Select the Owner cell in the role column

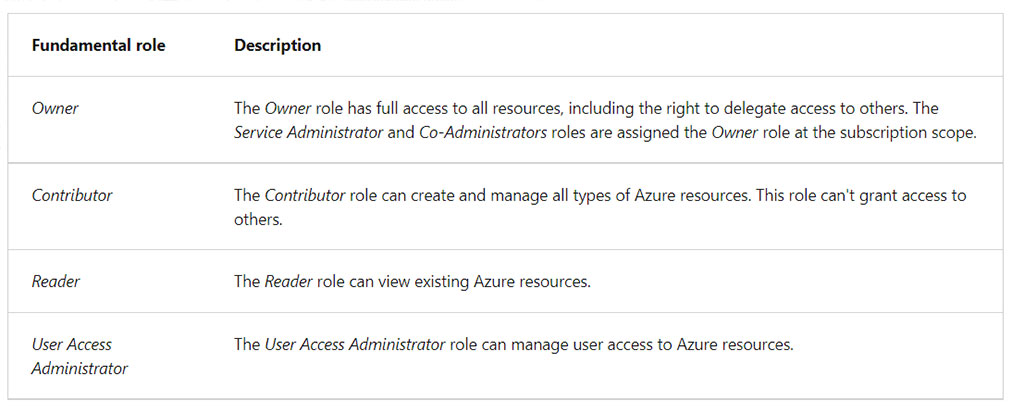click(x=55, y=108)
